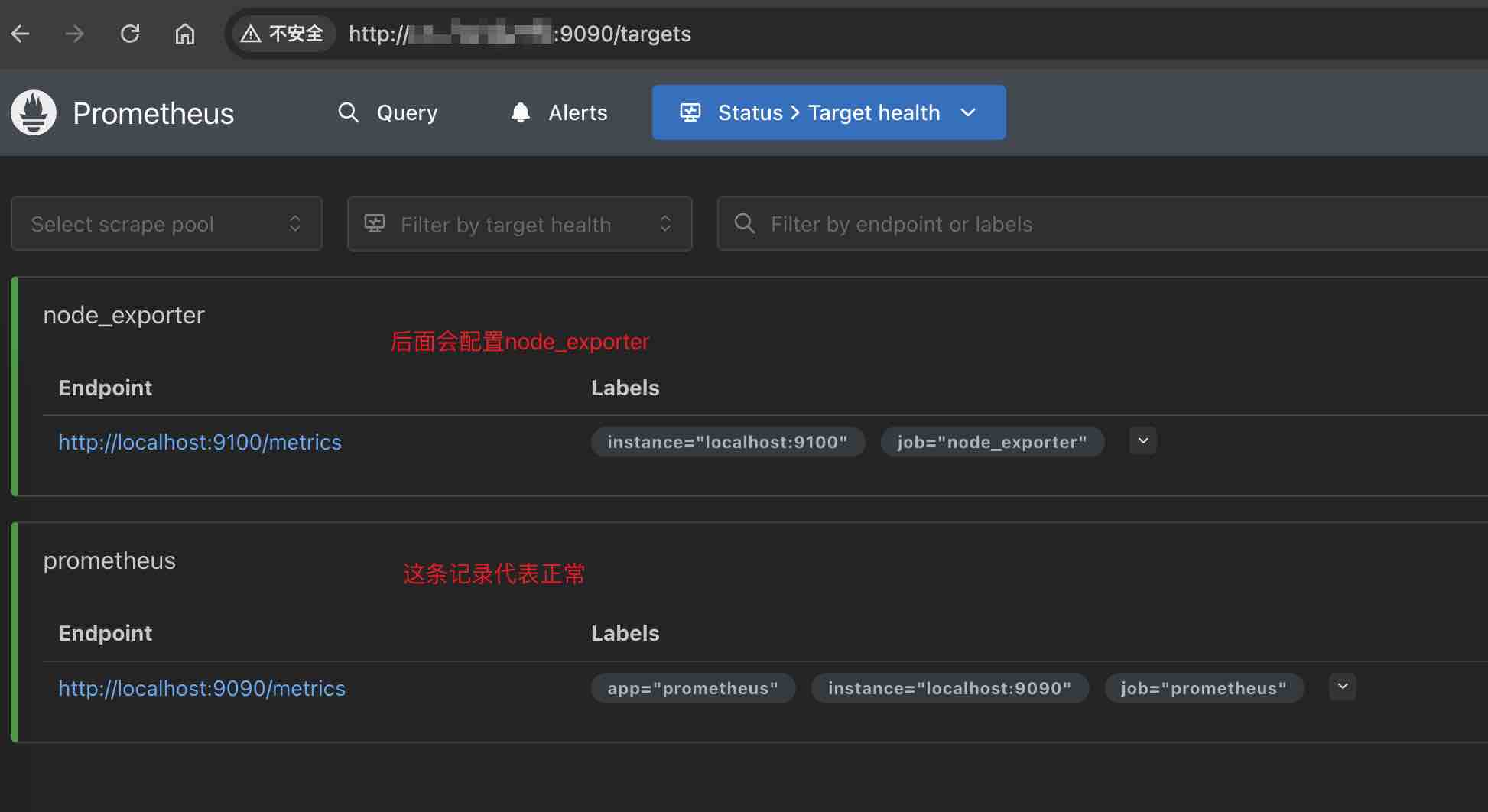Open http://localhost:9100/metrics endpoint link

(200, 442)
